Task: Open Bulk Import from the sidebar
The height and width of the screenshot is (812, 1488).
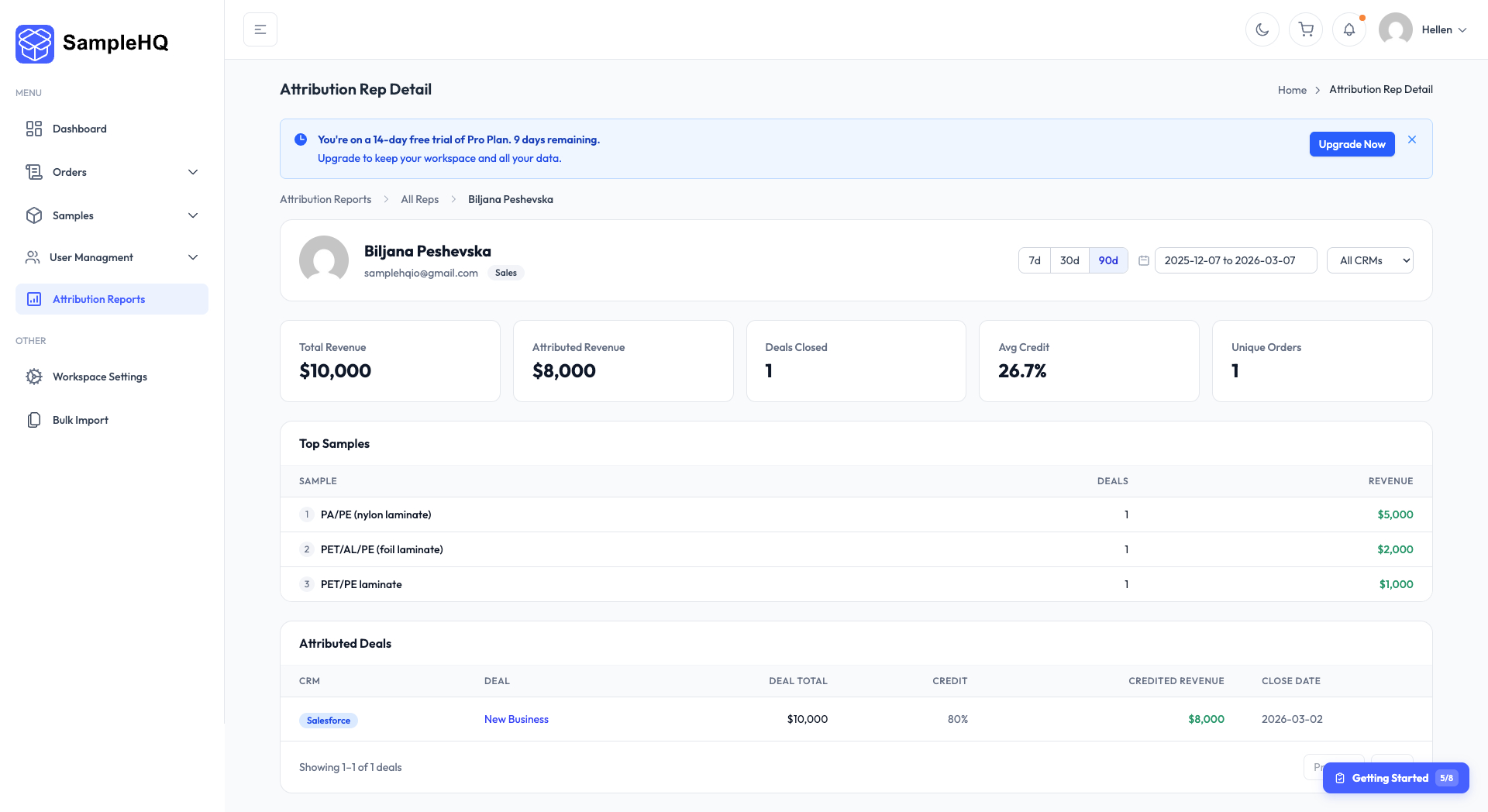Action: pyautogui.click(x=80, y=421)
